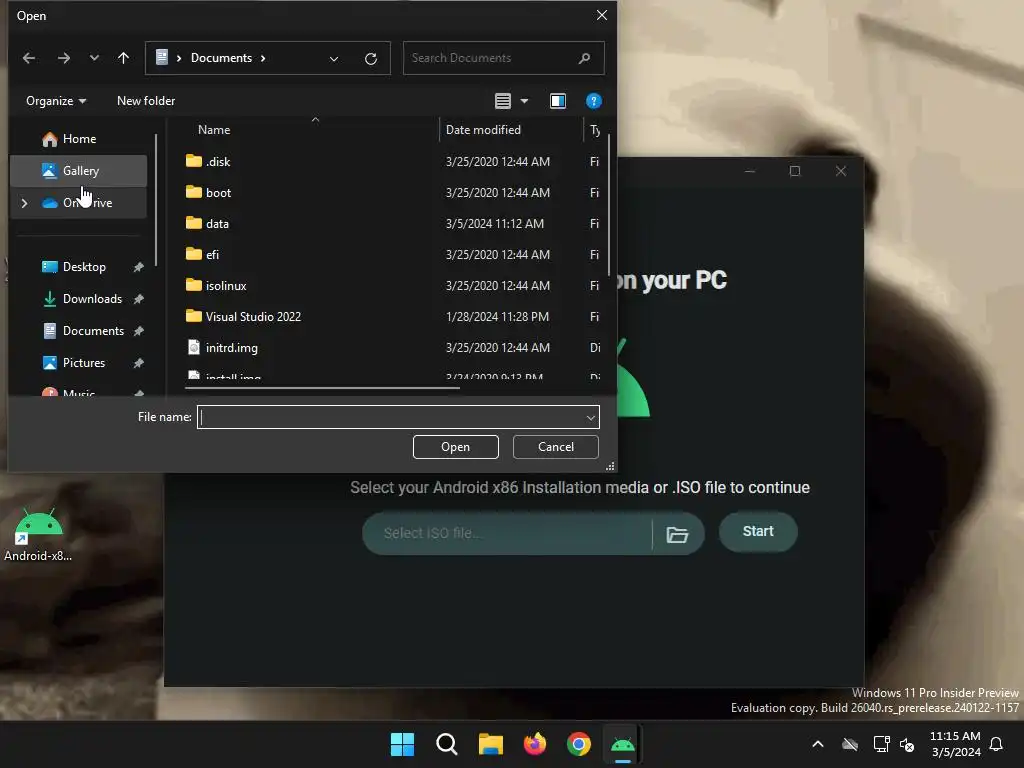Select Gallery in the navigation pane

click(79, 170)
